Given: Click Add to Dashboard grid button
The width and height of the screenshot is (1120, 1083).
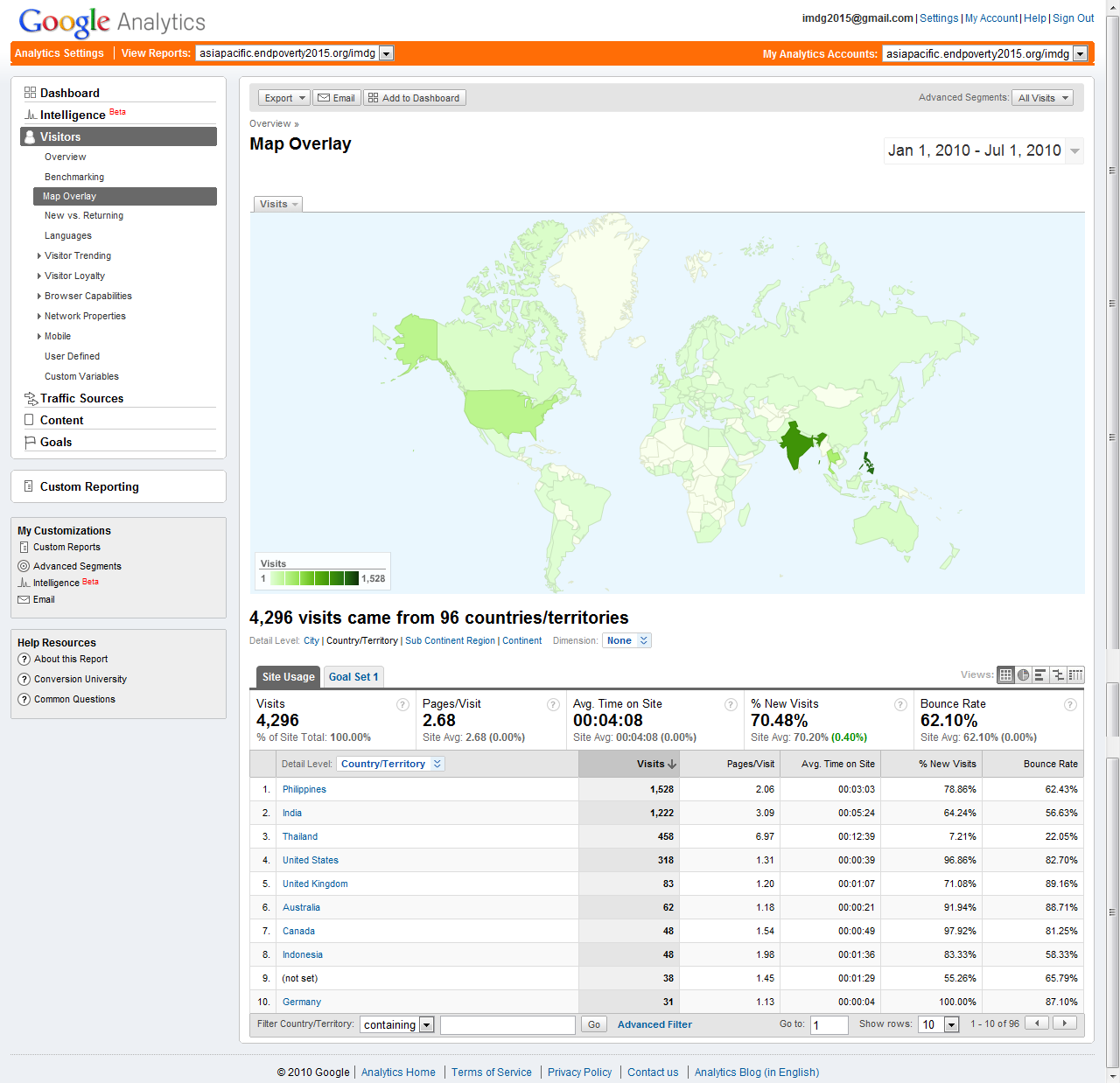Looking at the screenshot, I should (414, 98).
